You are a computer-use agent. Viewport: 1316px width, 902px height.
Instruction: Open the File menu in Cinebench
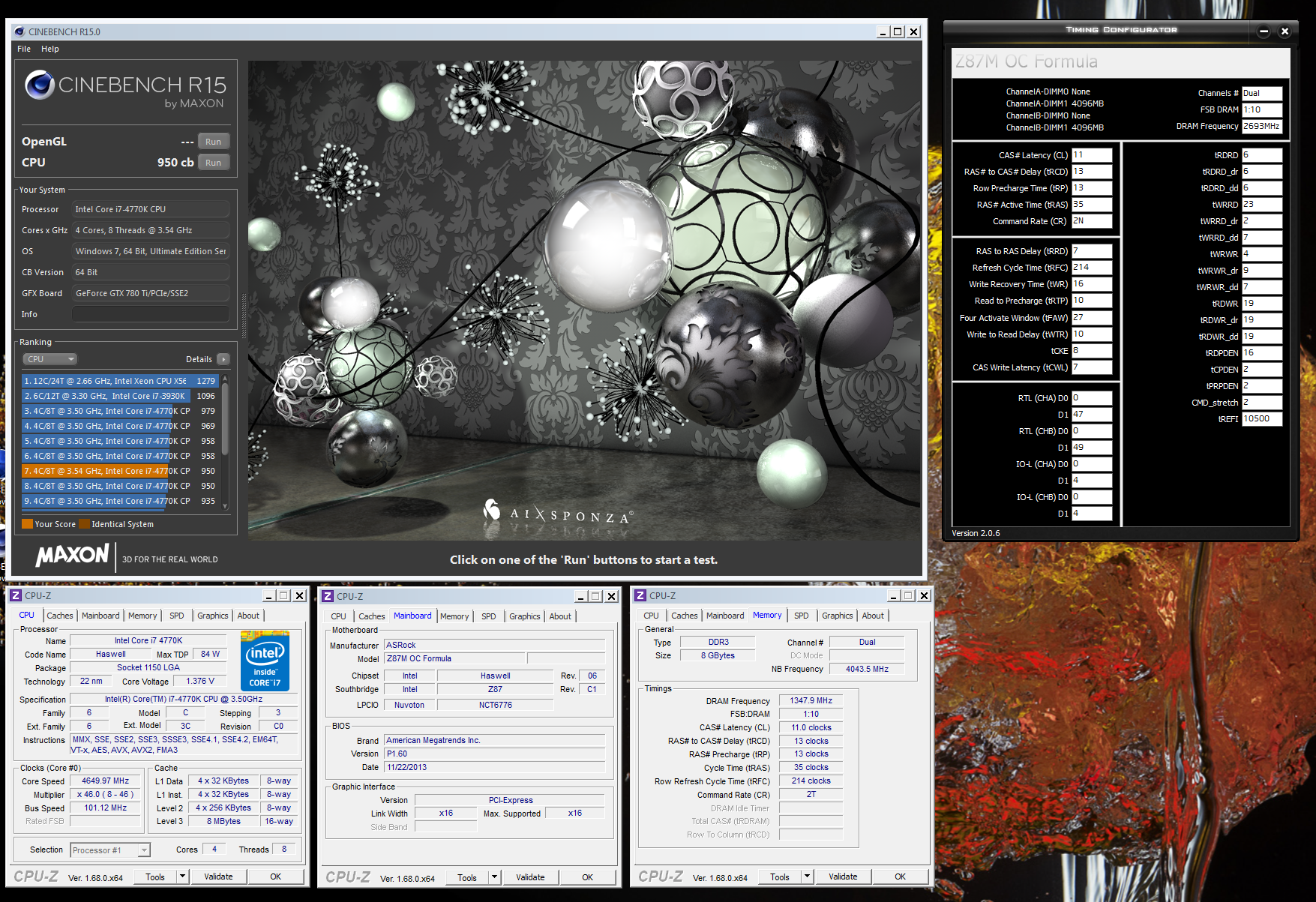point(24,49)
